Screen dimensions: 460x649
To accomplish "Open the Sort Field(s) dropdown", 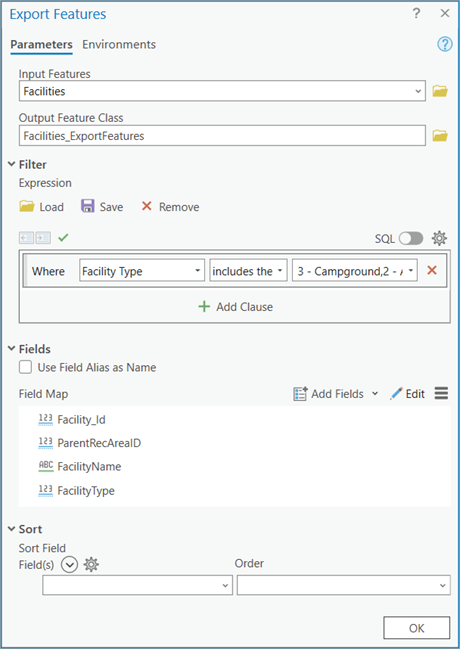I will 137,585.
